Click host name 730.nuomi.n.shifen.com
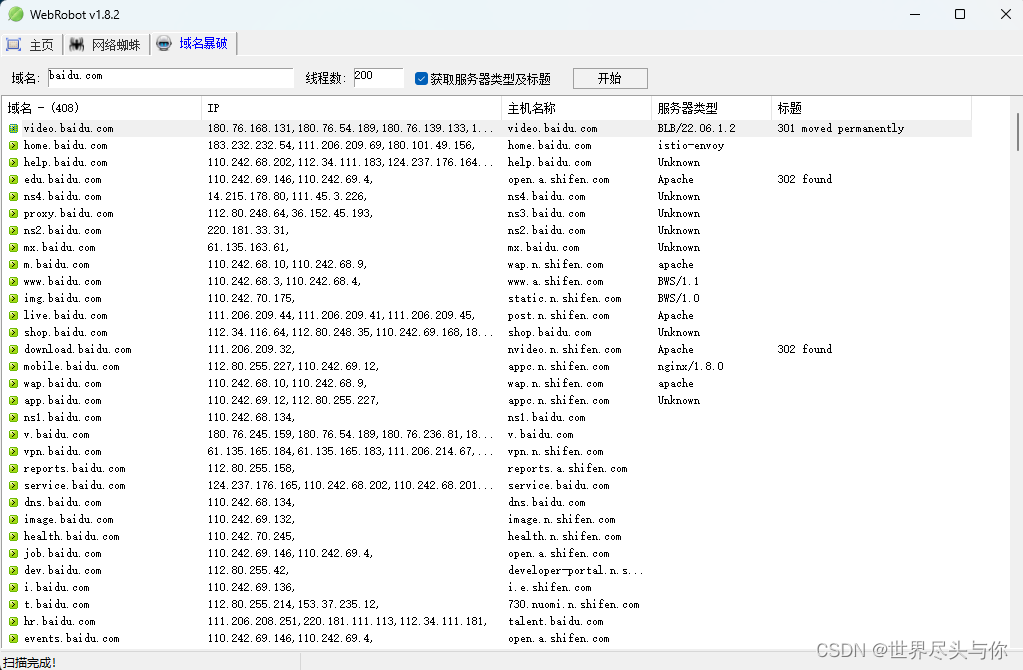The image size is (1023, 670). 573,604
